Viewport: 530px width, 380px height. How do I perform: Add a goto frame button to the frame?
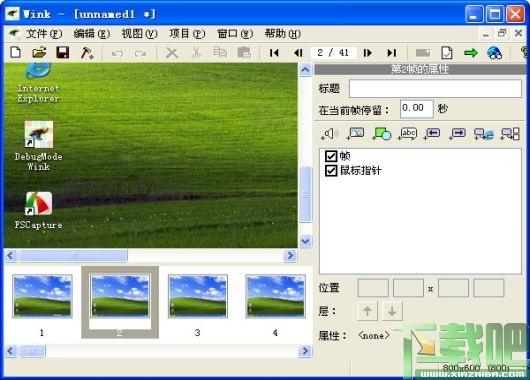click(x=510, y=134)
